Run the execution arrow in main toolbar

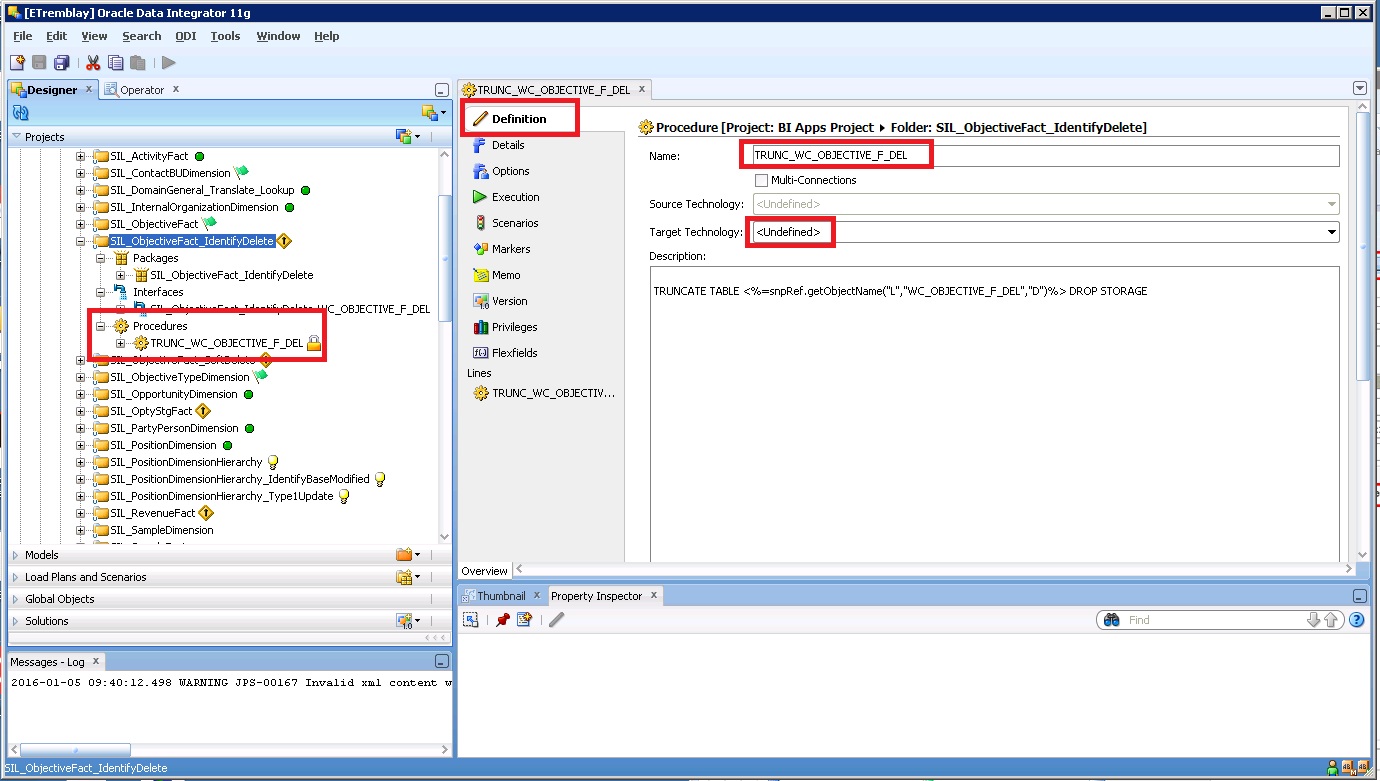tap(168, 62)
